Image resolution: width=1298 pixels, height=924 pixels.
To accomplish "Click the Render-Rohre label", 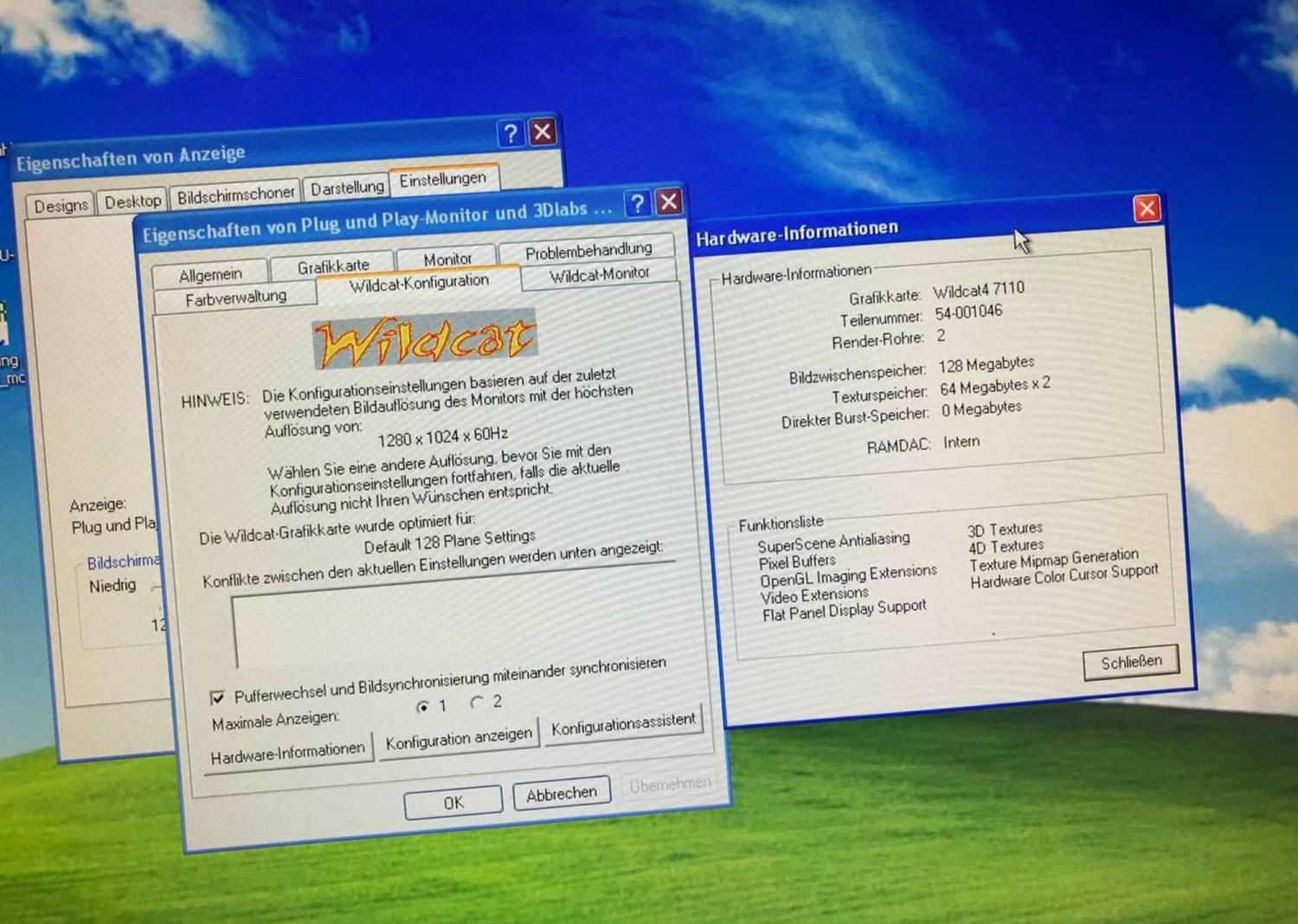I will pos(877,341).
